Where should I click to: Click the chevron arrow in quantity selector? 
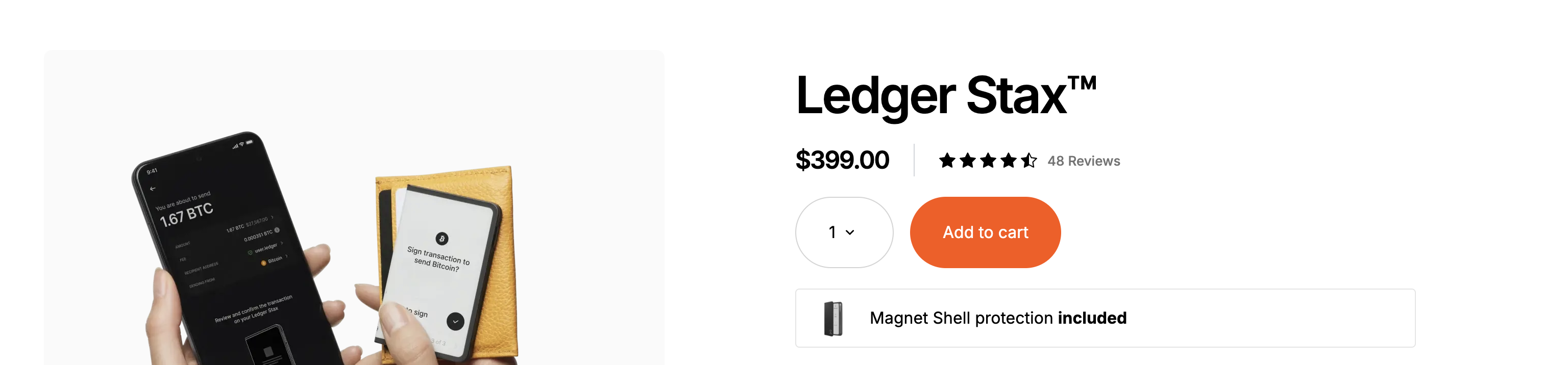(850, 232)
